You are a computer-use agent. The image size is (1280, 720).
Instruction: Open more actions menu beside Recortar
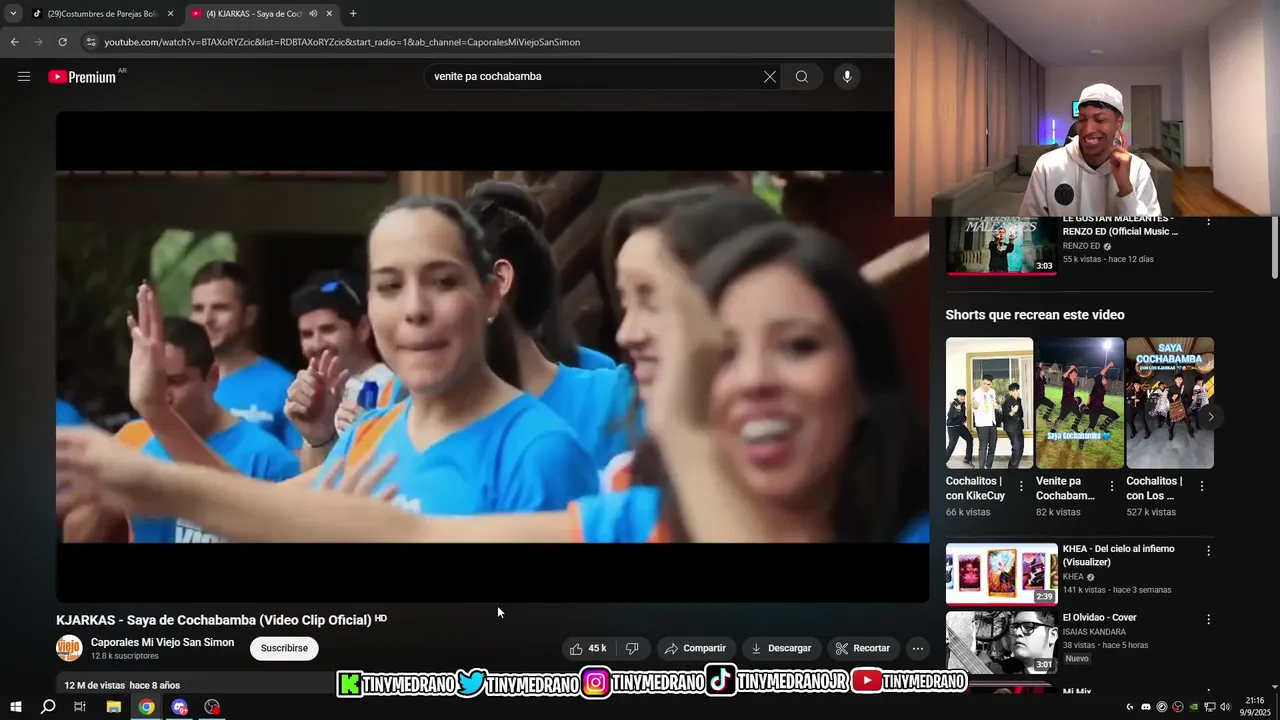click(918, 648)
